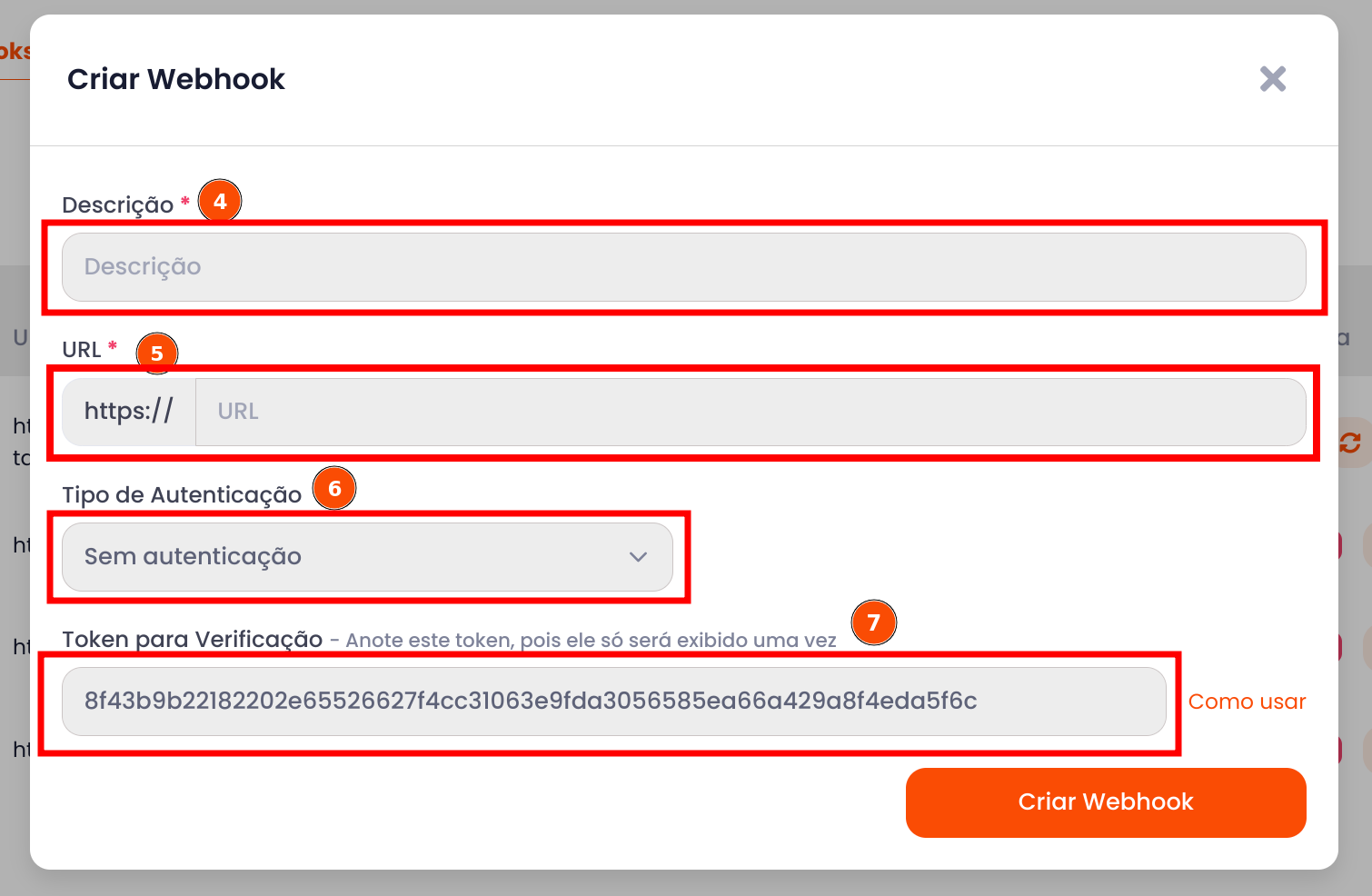Click the URL field label
Viewport: 1372px width, 896px height.
[81, 350]
